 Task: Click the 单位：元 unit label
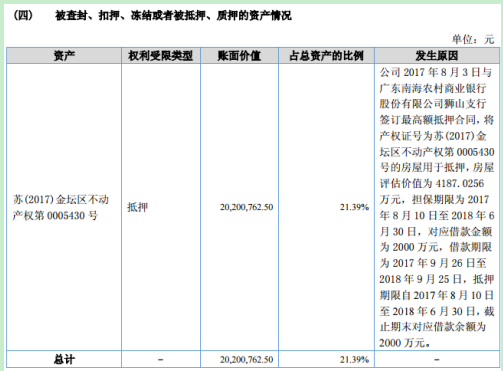473,39
